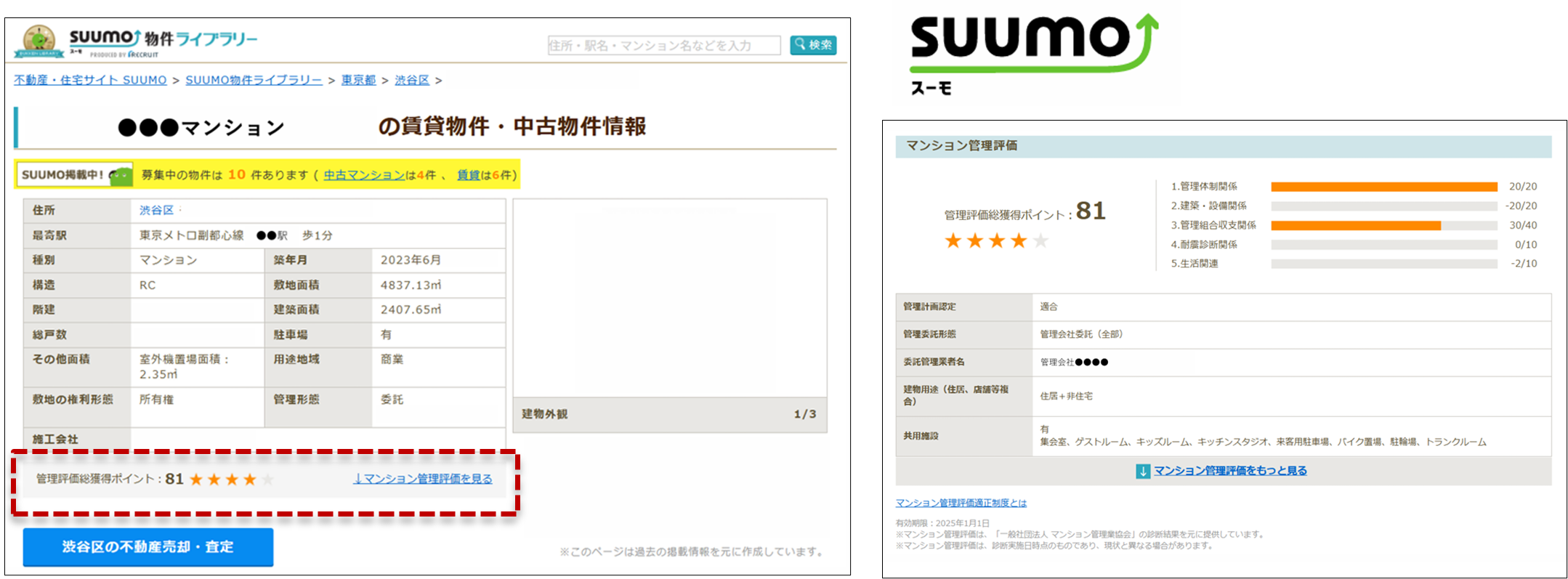Type in the 住所・駅名 search field
Viewport: 1568px width, 579px height.
663,45
